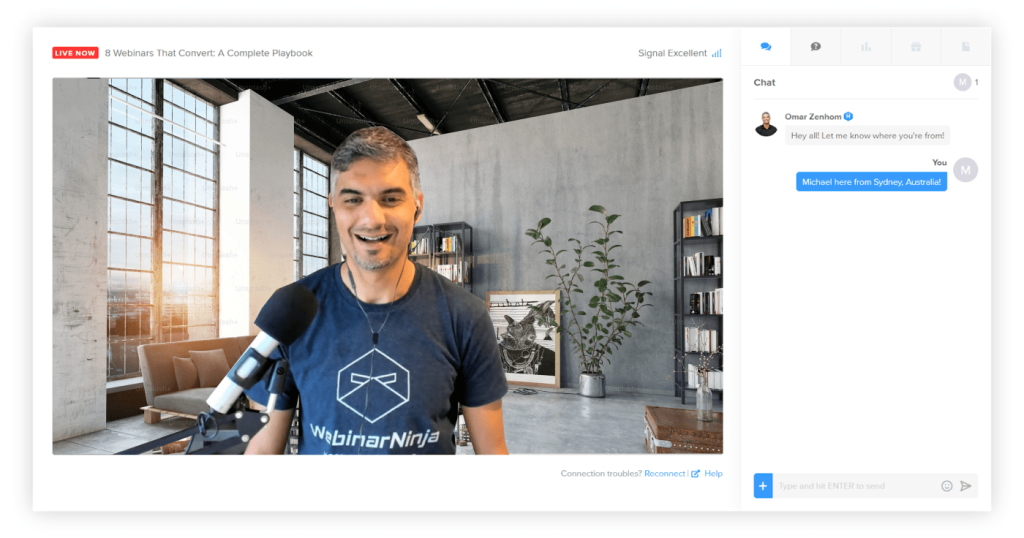Screen dimensions: 1024x538
Task: Click the chat message input field
Action: 855,486
